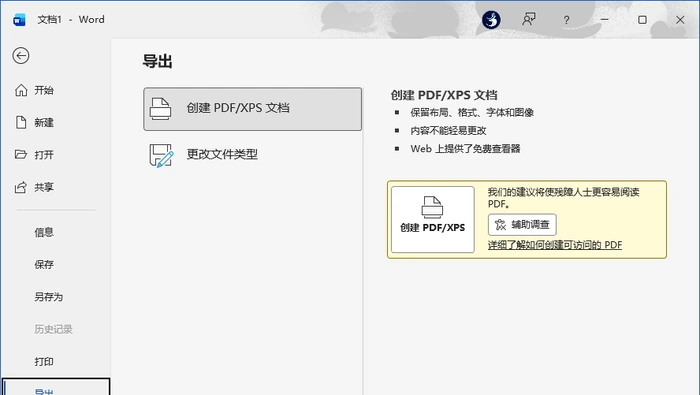Click the new document icon beside 新建
Image resolution: width=700 pixels, height=395 pixels.
tap(21, 122)
